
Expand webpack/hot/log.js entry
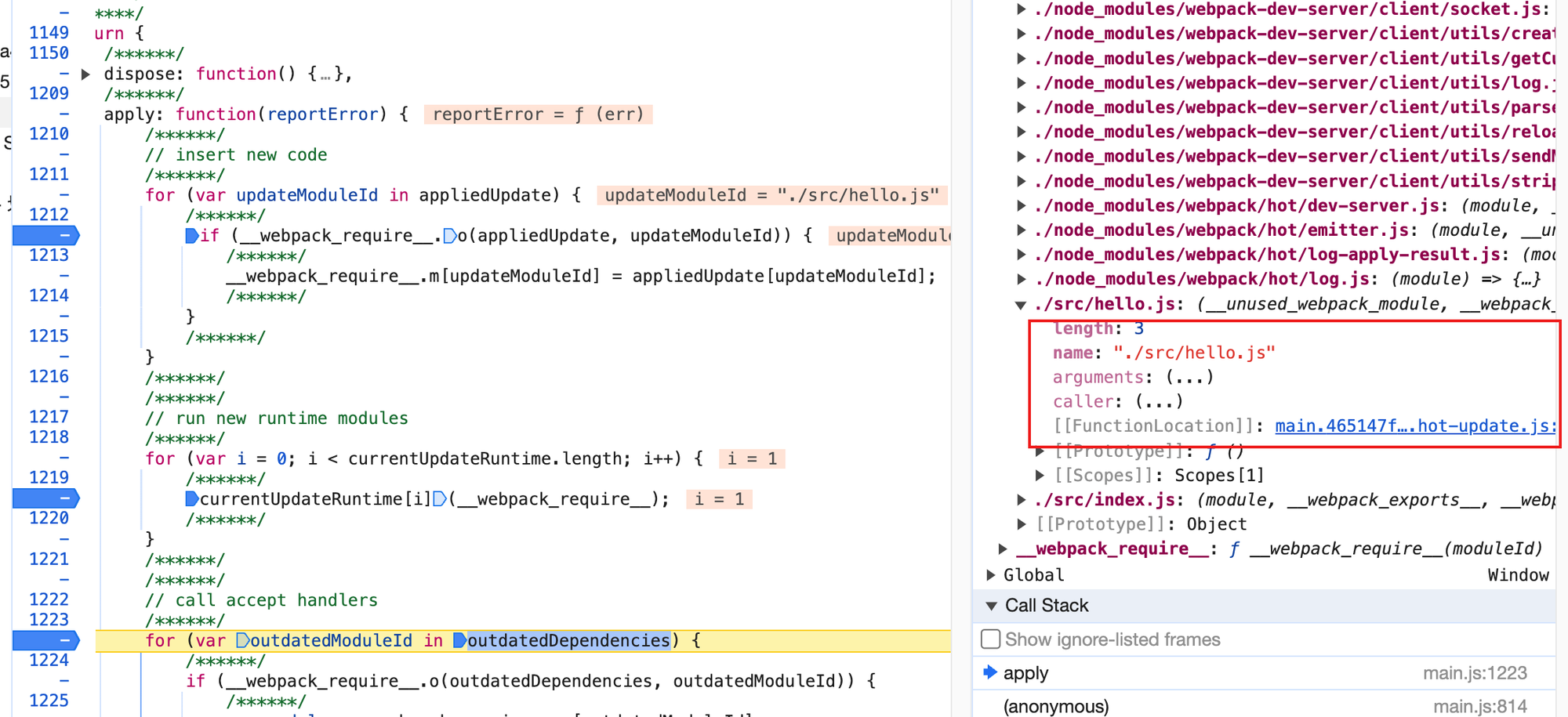click(1021, 279)
